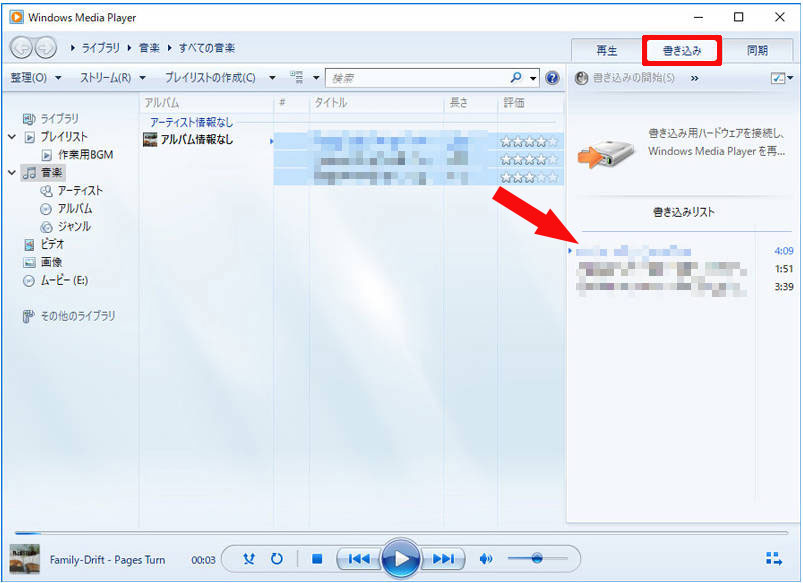Toggle shuffle playback

click(x=249, y=558)
